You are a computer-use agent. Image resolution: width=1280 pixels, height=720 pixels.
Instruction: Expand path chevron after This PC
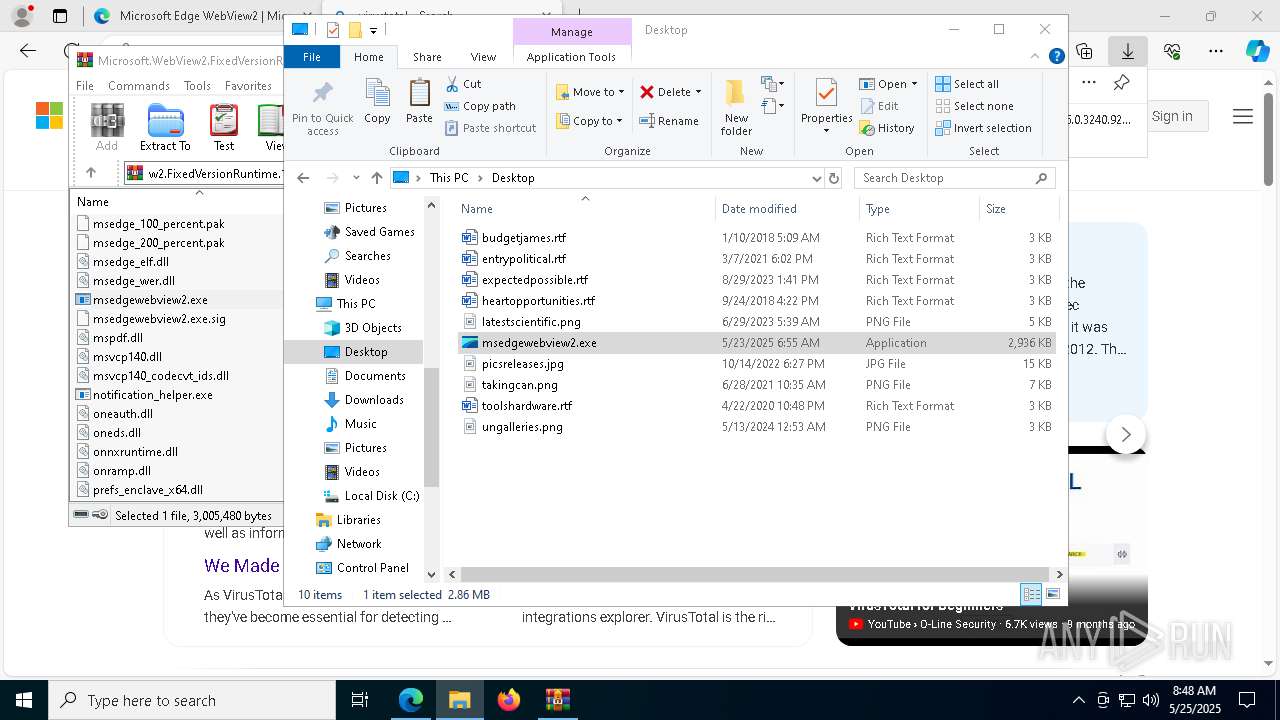[x=480, y=178]
